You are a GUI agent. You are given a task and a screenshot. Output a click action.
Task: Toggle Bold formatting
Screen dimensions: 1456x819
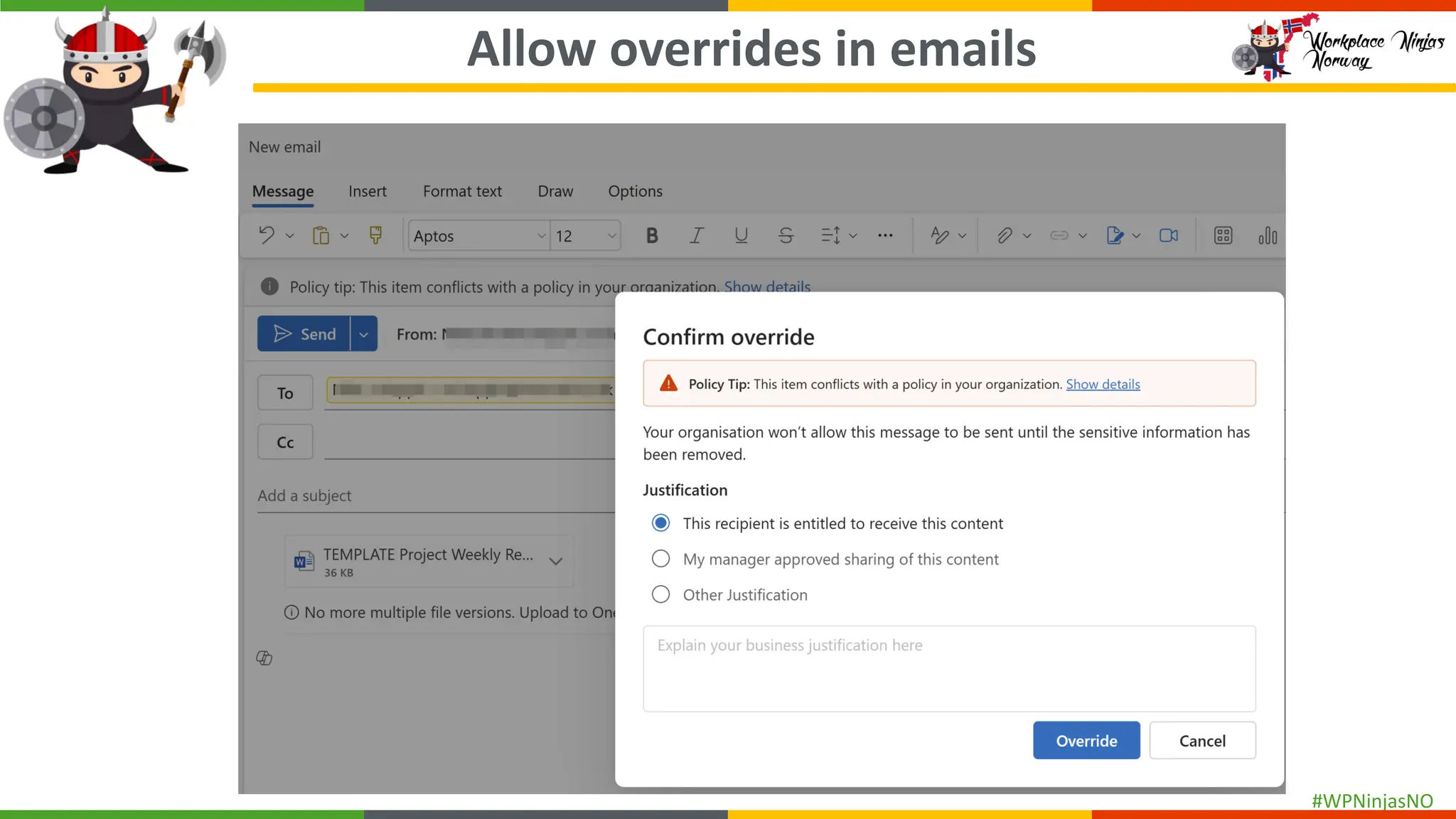651,235
